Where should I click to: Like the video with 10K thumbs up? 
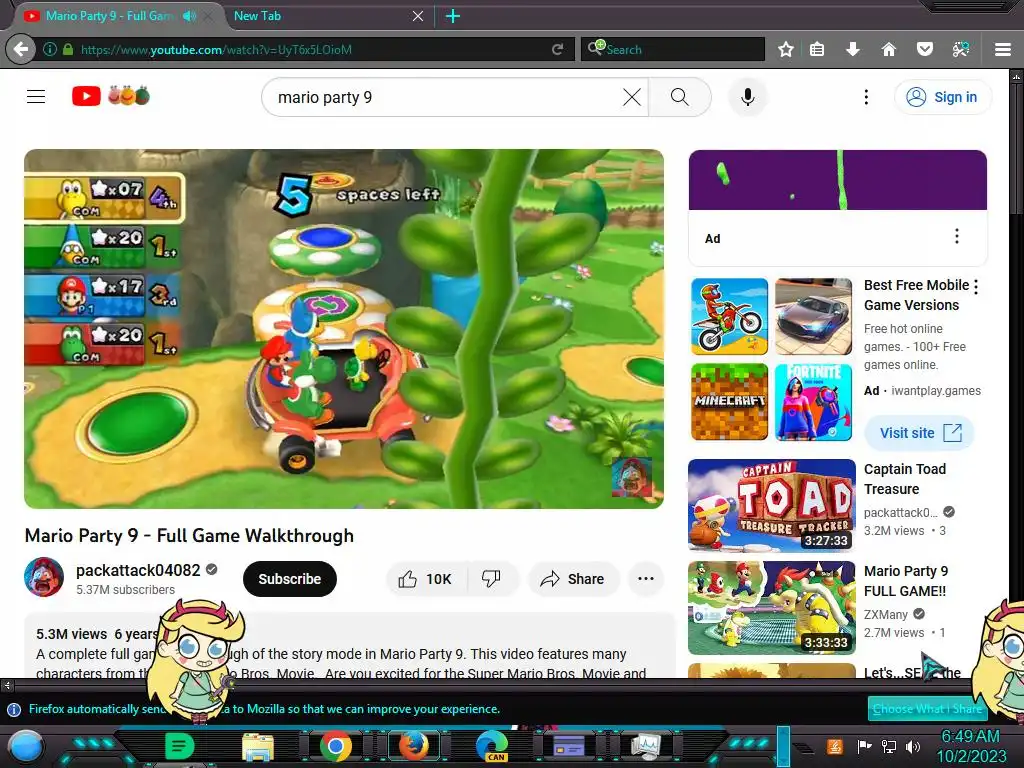click(x=427, y=579)
